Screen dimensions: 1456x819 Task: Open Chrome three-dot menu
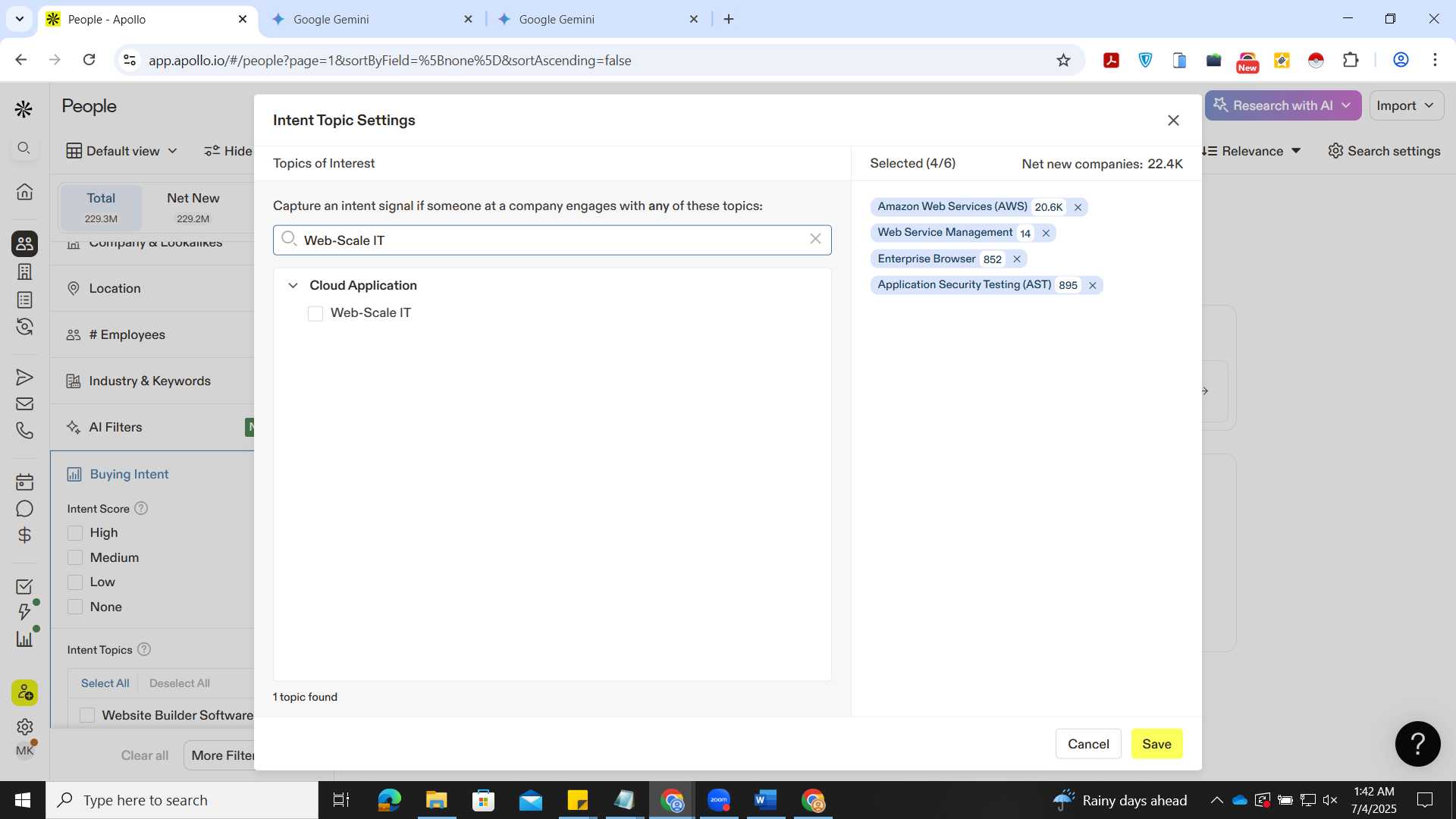[x=1435, y=60]
